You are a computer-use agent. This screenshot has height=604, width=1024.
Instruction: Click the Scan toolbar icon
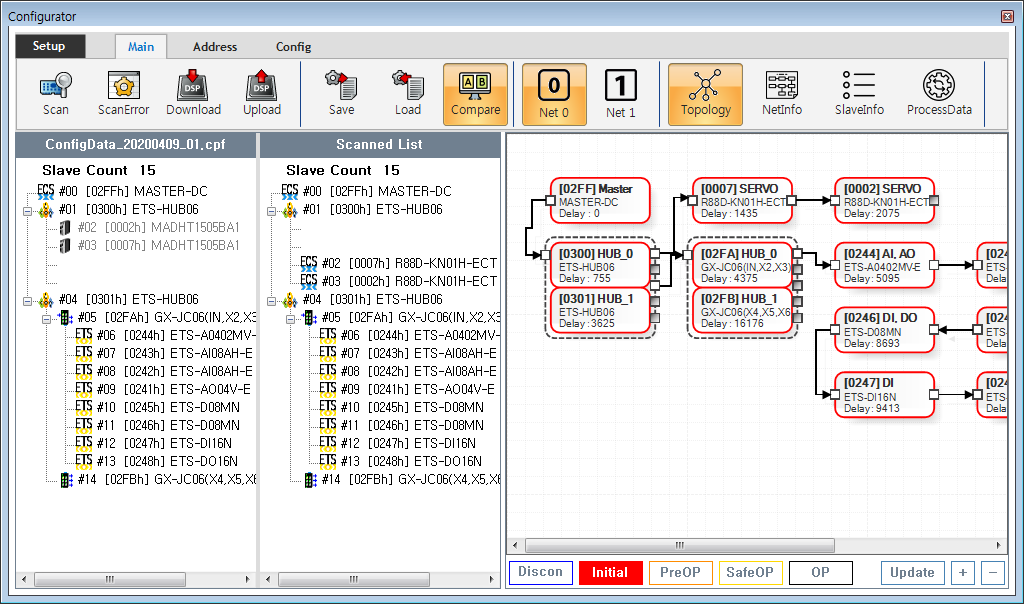[56, 93]
